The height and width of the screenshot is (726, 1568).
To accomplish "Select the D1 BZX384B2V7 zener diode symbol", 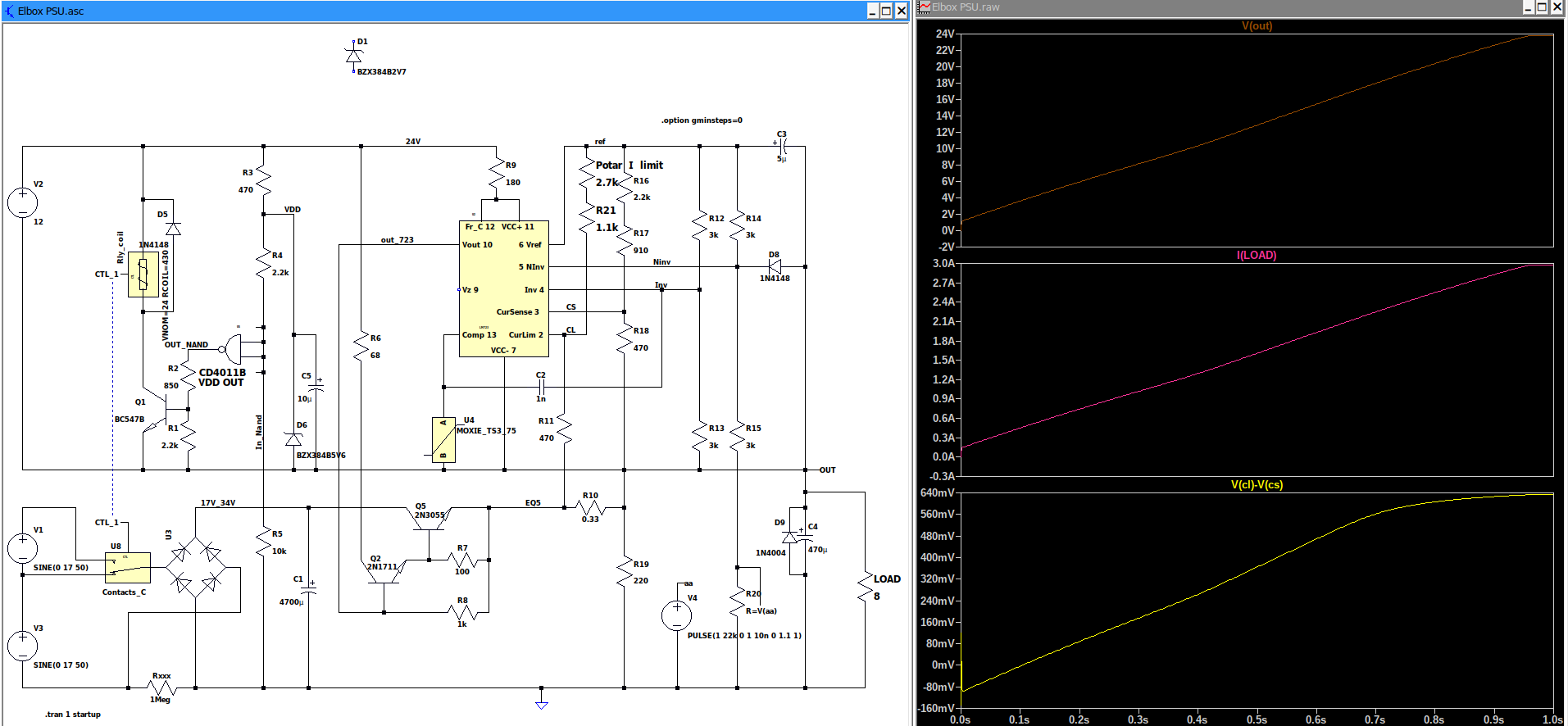I will [353, 55].
